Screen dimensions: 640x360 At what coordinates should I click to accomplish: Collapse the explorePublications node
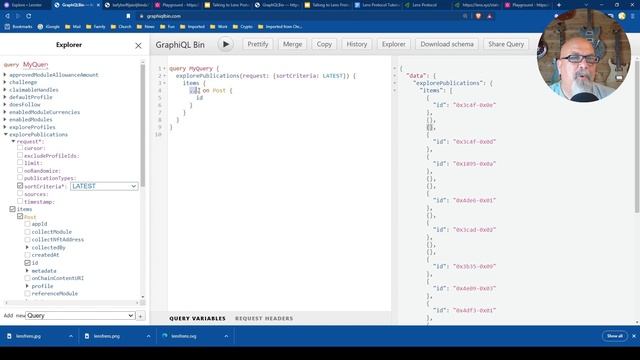(x=6, y=134)
